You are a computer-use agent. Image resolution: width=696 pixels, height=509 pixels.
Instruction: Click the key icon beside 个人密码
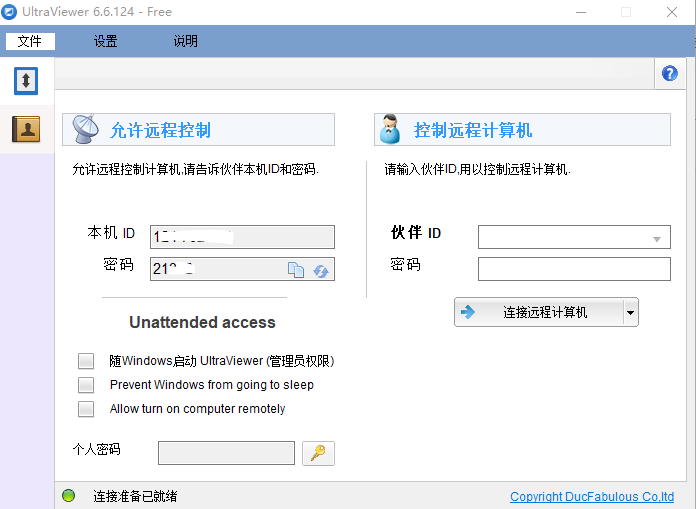point(318,453)
